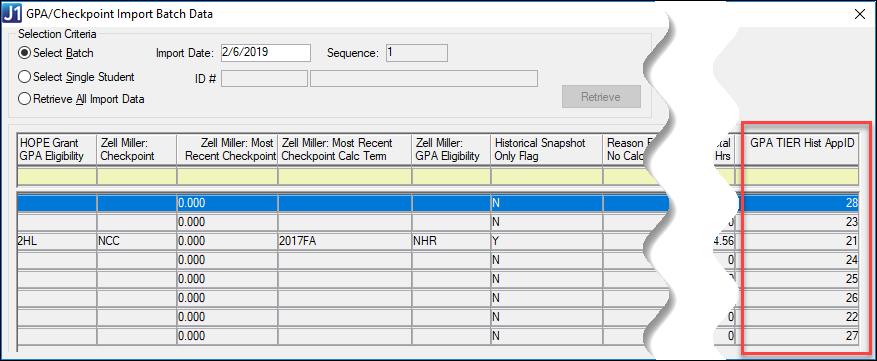877x361 pixels.
Task: Click the Retrieve button
Action: (x=601, y=97)
